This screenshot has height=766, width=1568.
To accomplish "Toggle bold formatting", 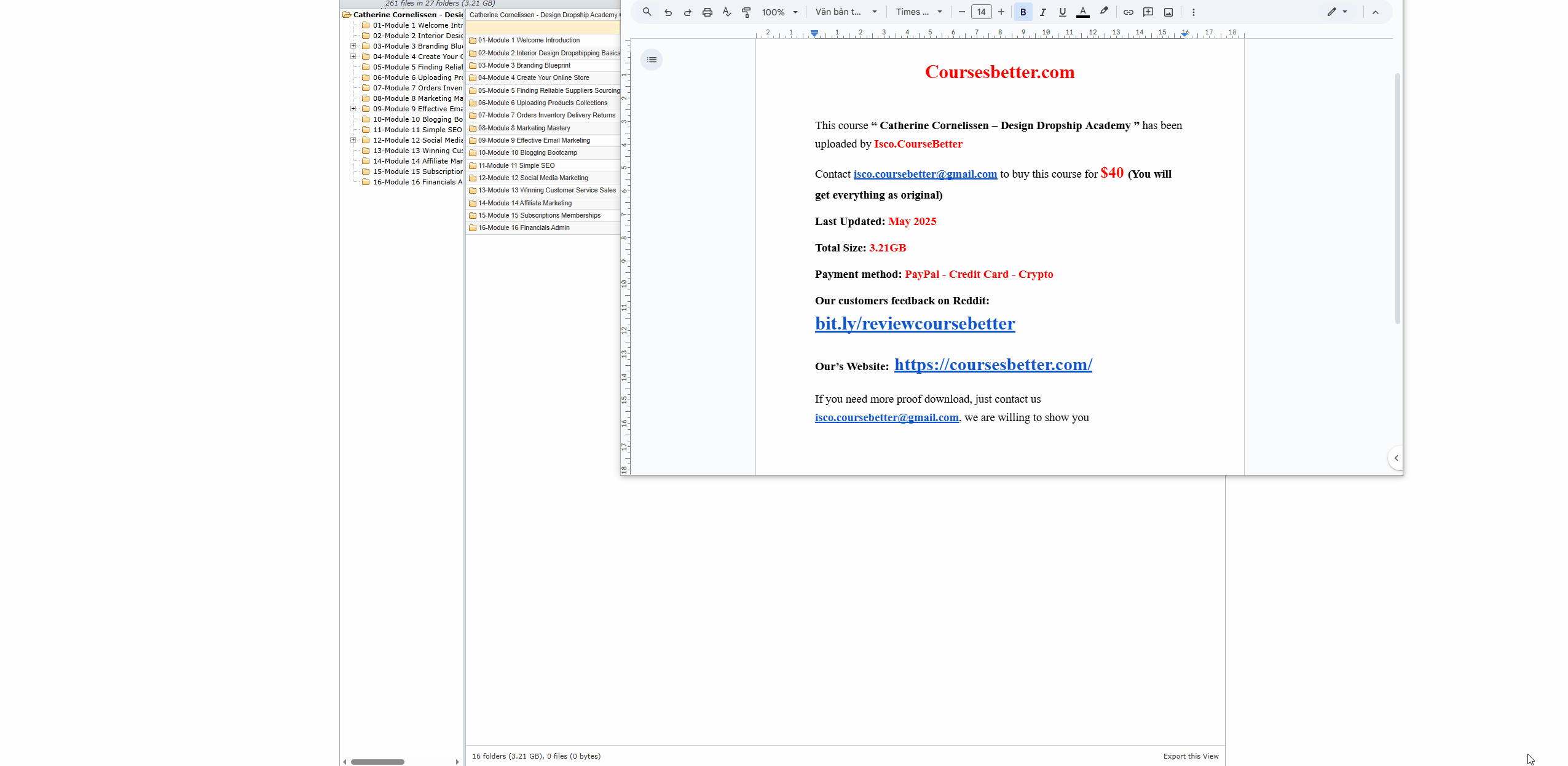I will point(1023,12).
